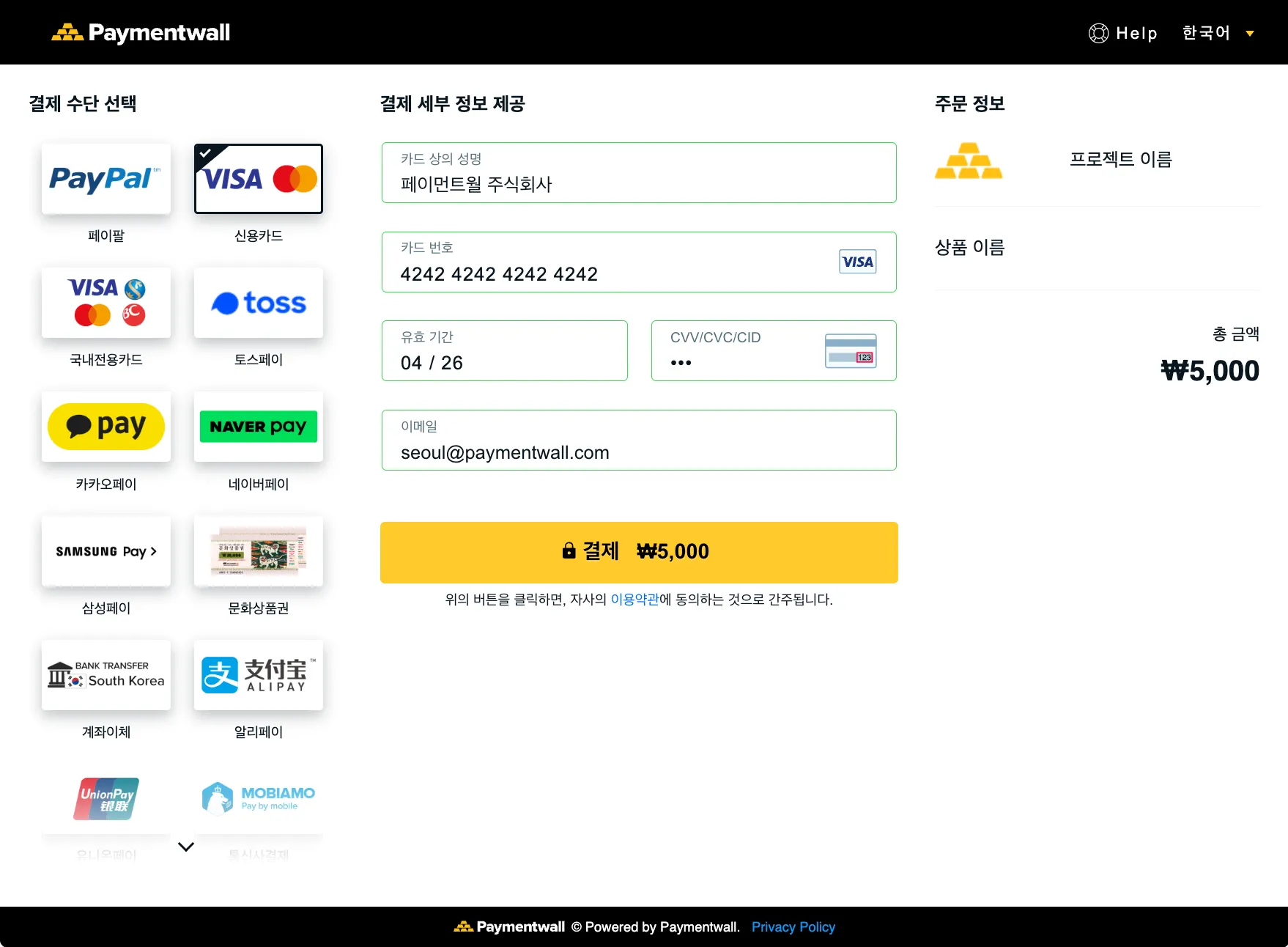
Task: Click the 페이팔 label under PayPal
Action: tap(106, 236)
